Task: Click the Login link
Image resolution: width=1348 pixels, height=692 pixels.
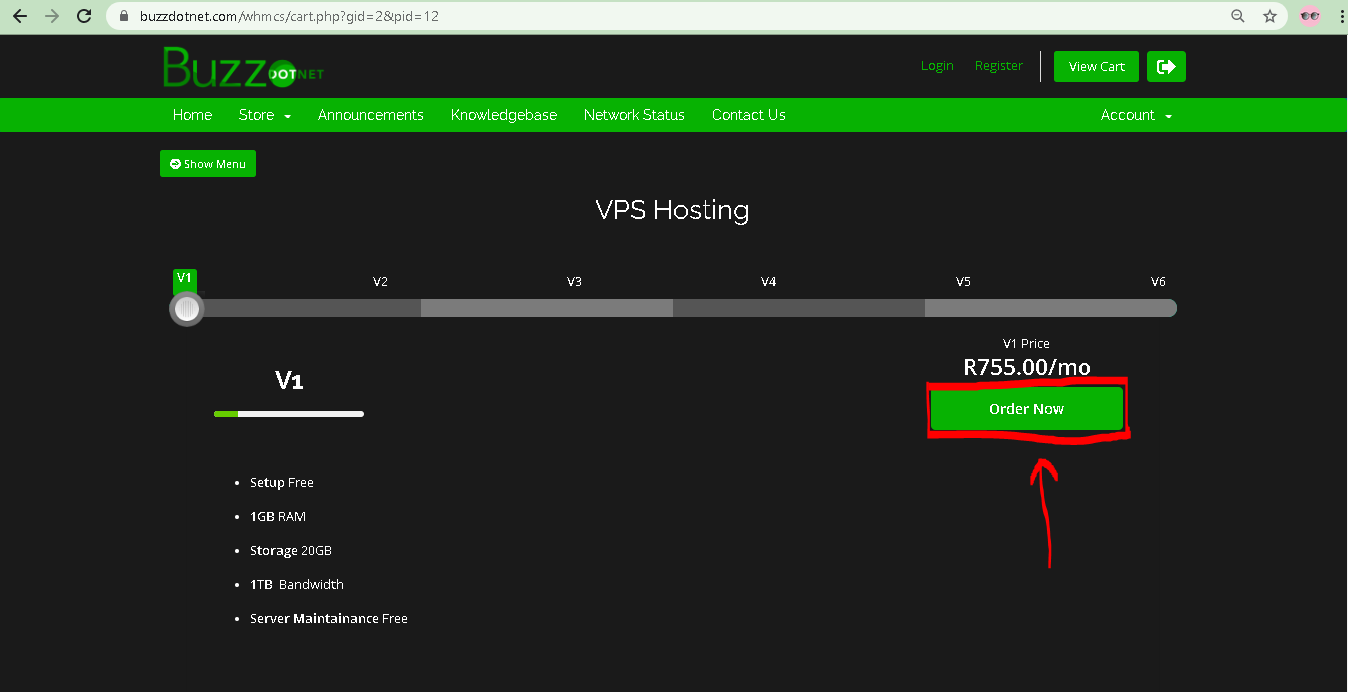Action: pos(937,66)
